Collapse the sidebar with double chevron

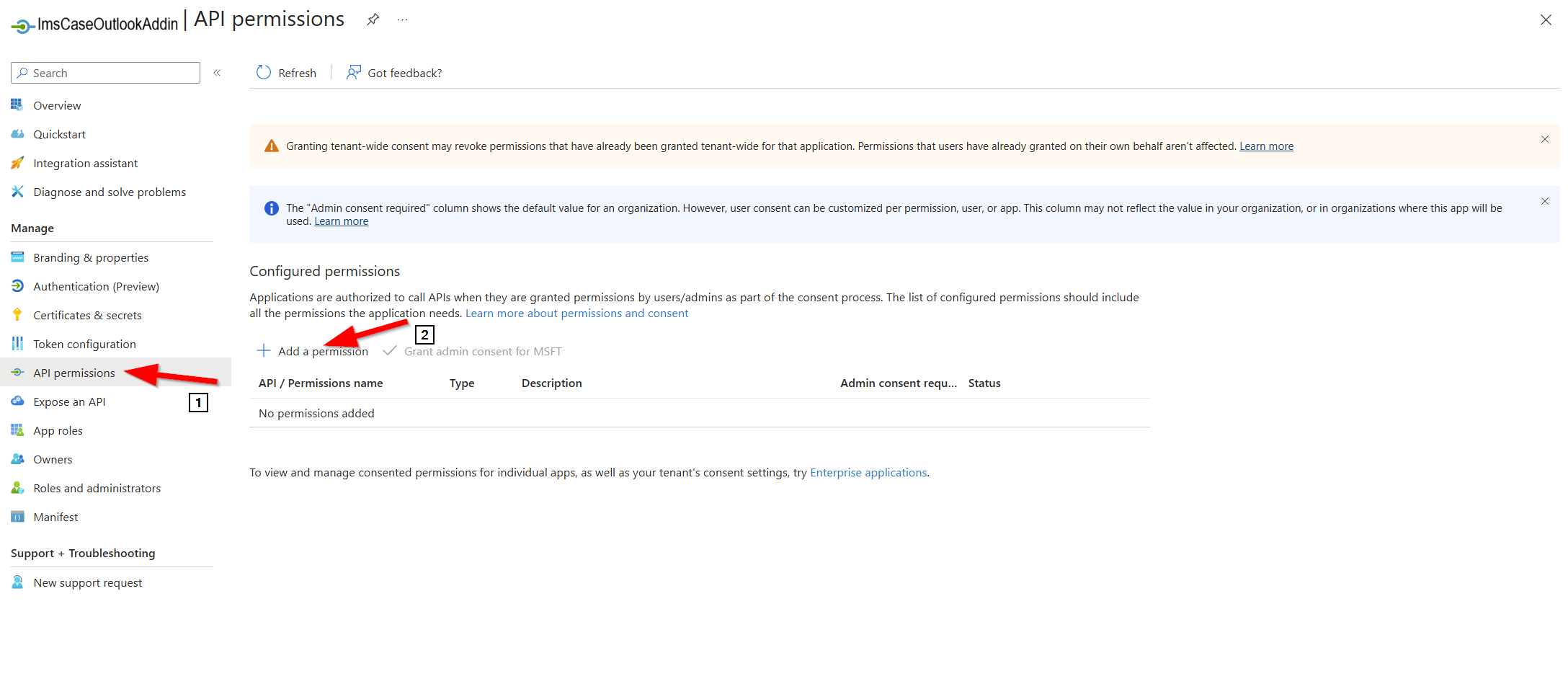click(x=217, y=73)
